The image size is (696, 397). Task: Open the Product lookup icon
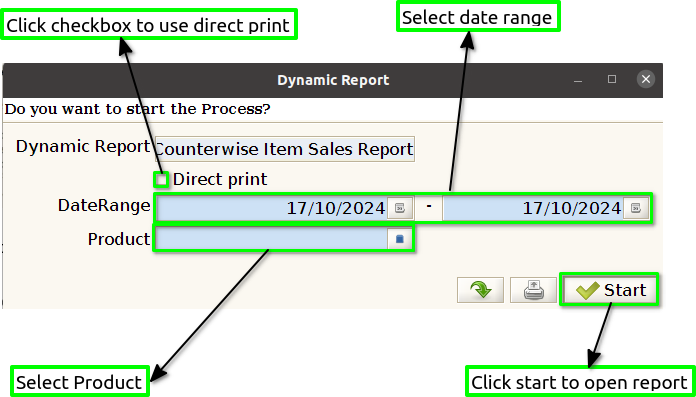pyautogui.click(x=399, y=239)
